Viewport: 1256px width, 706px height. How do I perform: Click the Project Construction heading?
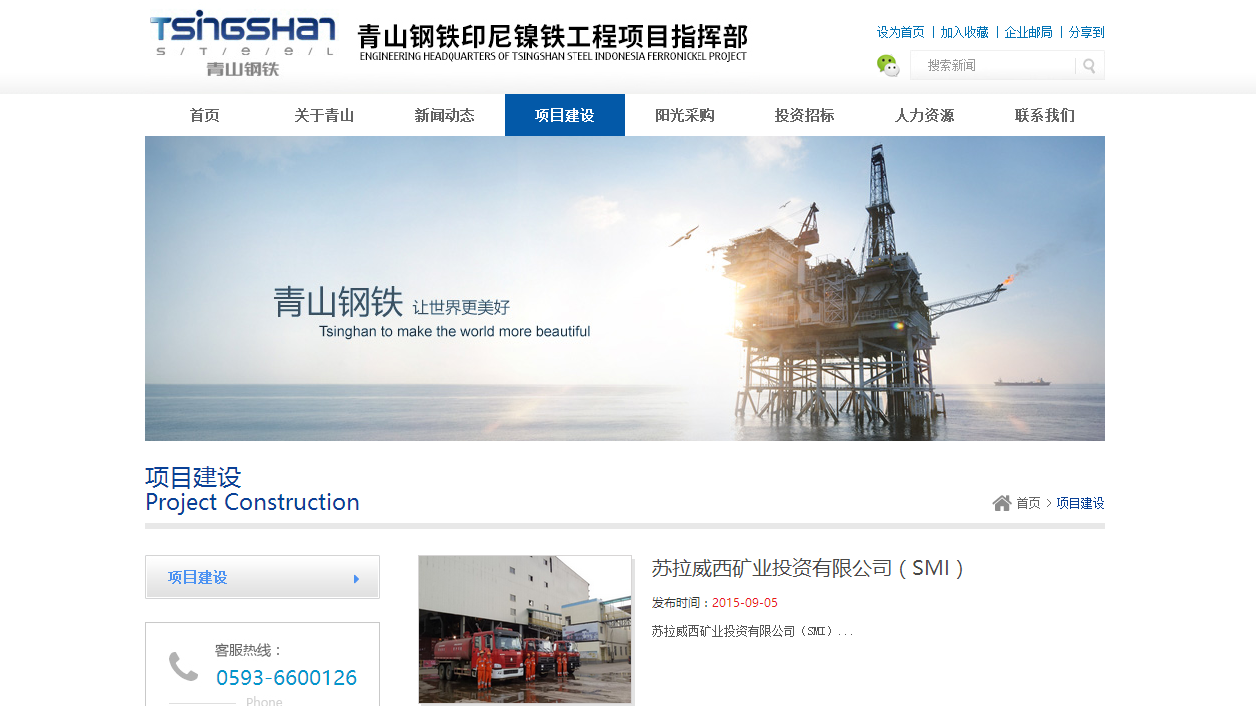point(252,502)
